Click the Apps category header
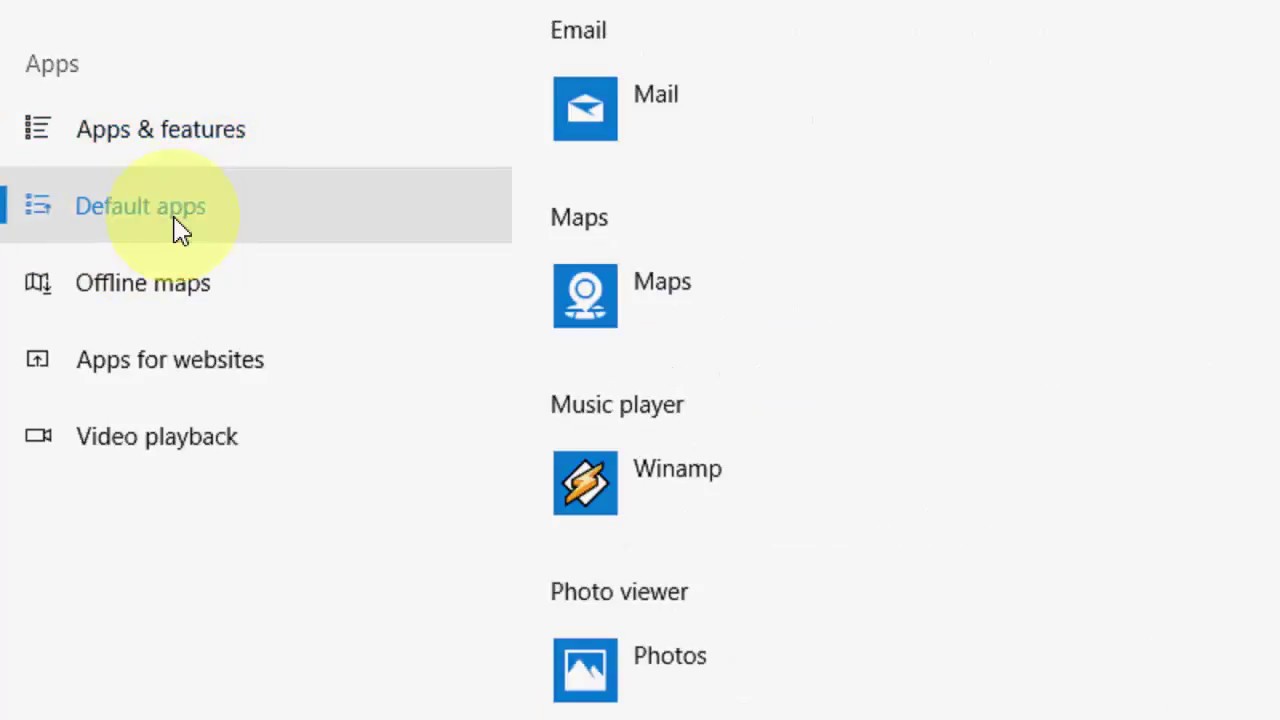Viewport: 1280px width, 720px height. click(52, 64)
